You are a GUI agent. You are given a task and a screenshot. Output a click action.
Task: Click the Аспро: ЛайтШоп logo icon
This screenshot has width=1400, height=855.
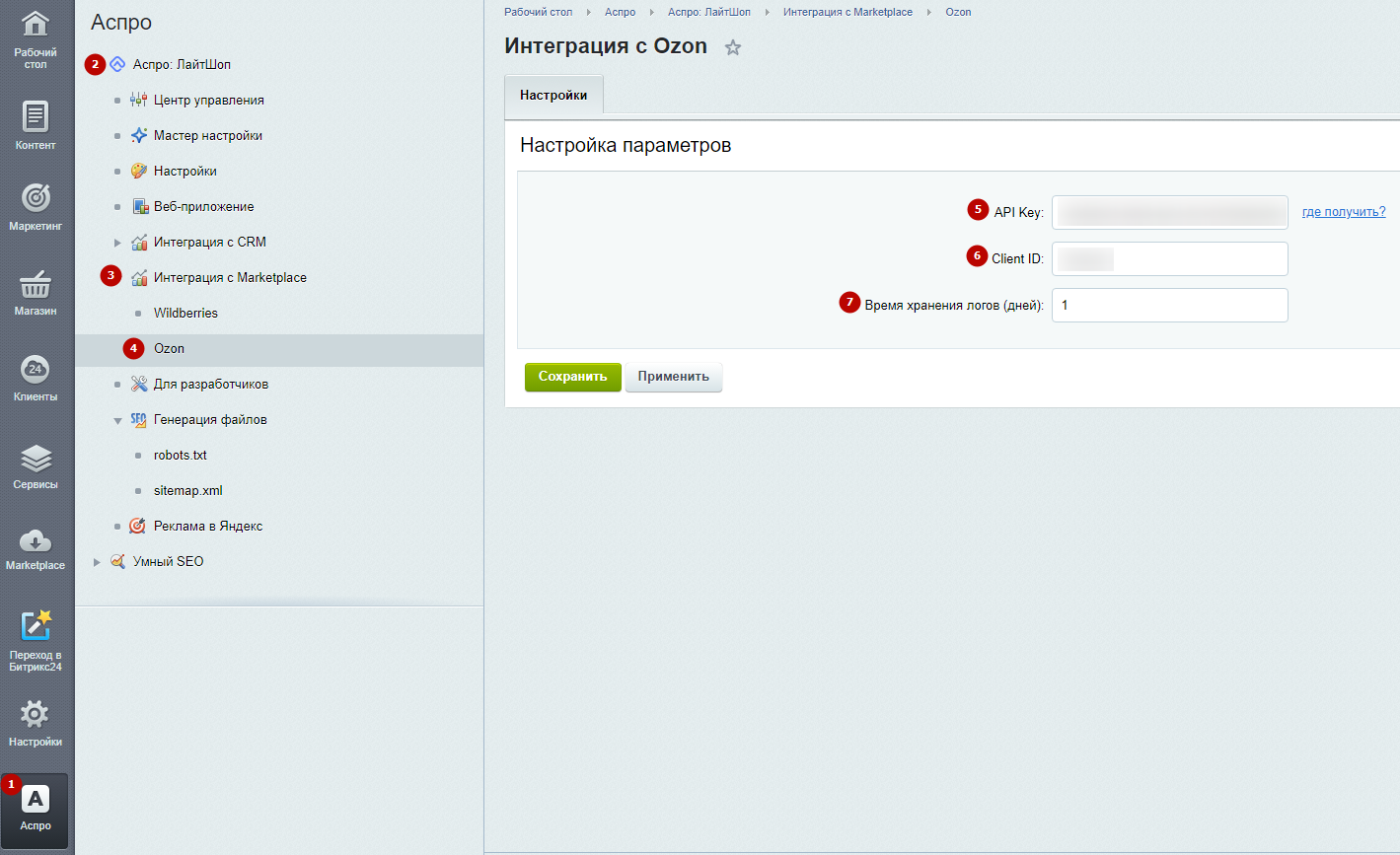[117, 65]
